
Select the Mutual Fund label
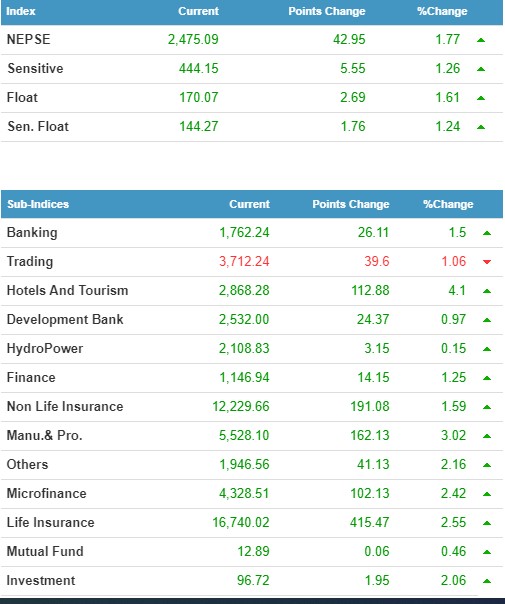pyautogui.click(x=45, y=552)
